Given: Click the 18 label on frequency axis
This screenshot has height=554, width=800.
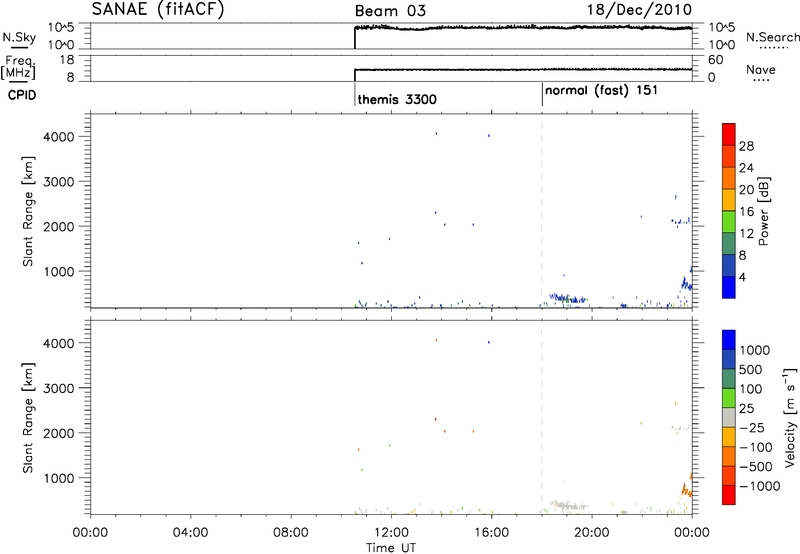Looking at the screenshot, I should point(67,60).
